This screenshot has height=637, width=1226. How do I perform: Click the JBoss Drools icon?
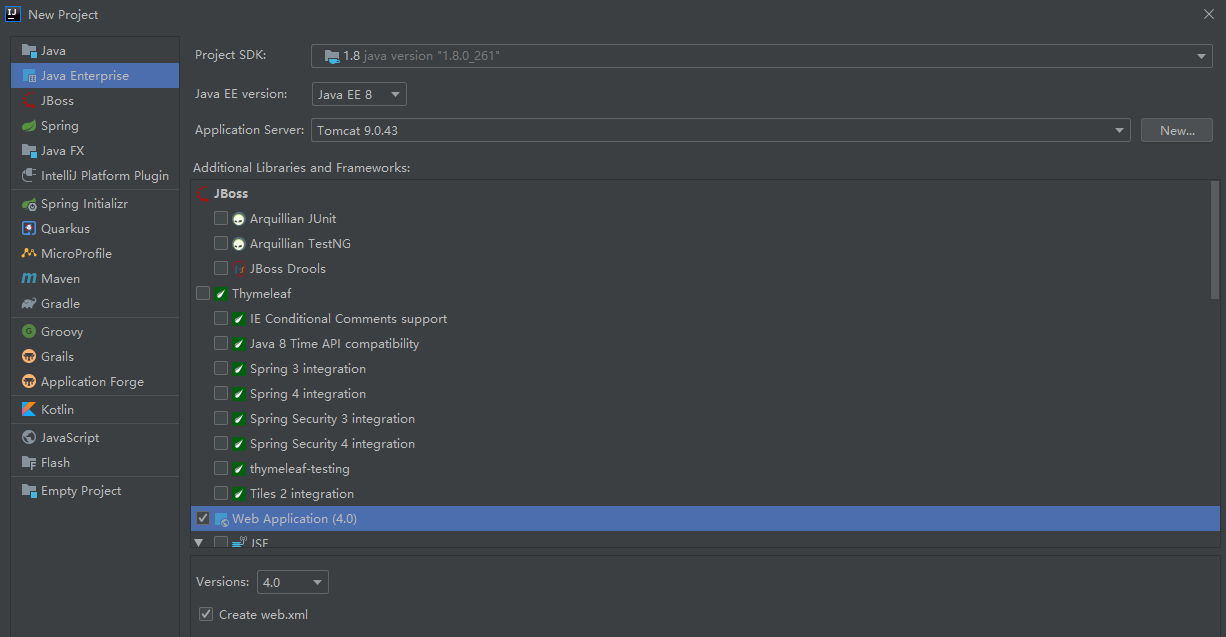[239, 269]
